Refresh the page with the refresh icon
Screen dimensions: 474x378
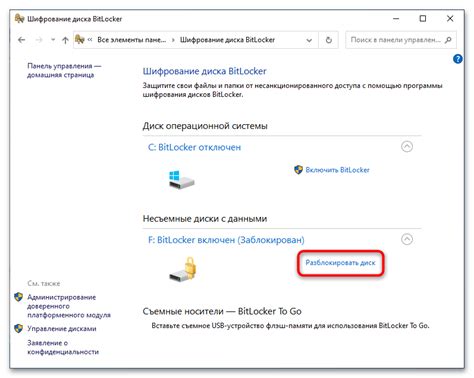coord(329,40)
